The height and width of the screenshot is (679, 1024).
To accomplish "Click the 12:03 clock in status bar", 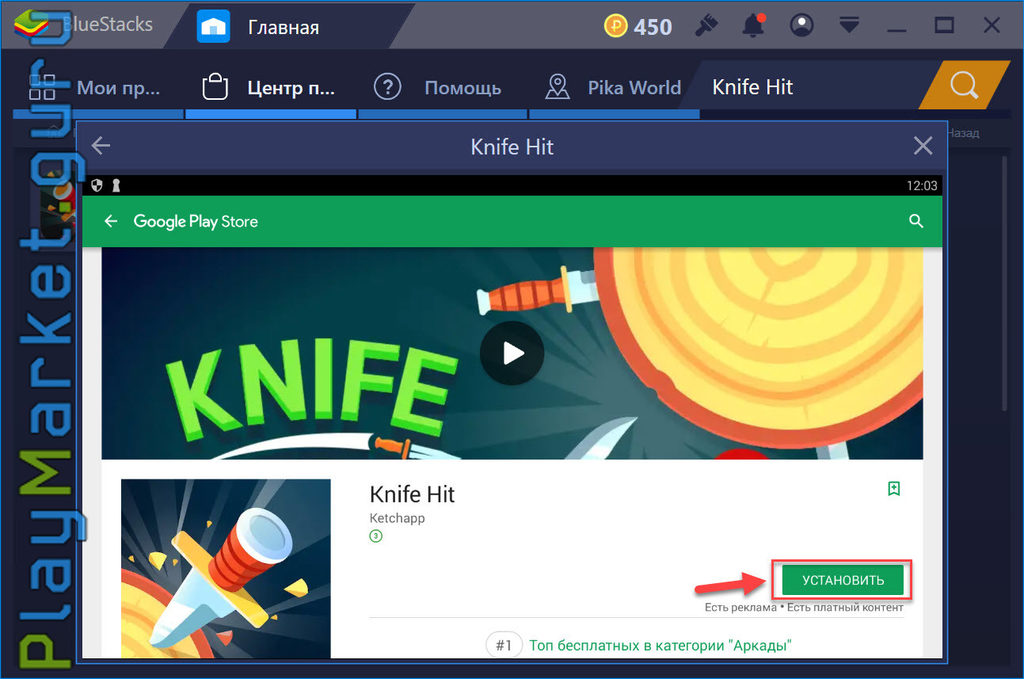I will click(x=921, y=185).
